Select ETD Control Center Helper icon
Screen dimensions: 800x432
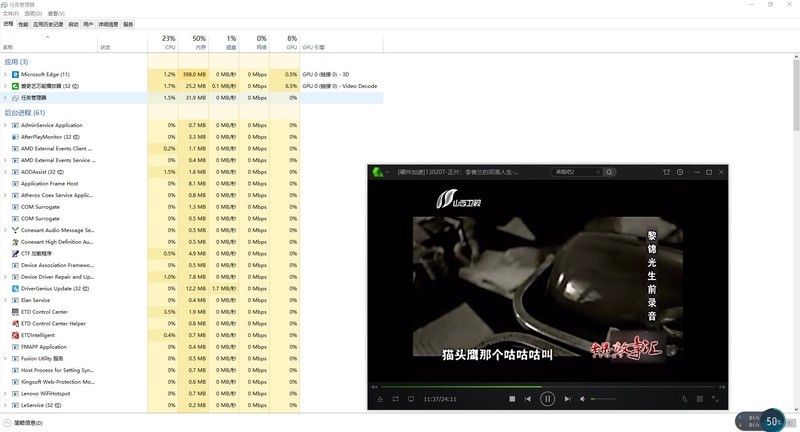(x=15, y=324)
